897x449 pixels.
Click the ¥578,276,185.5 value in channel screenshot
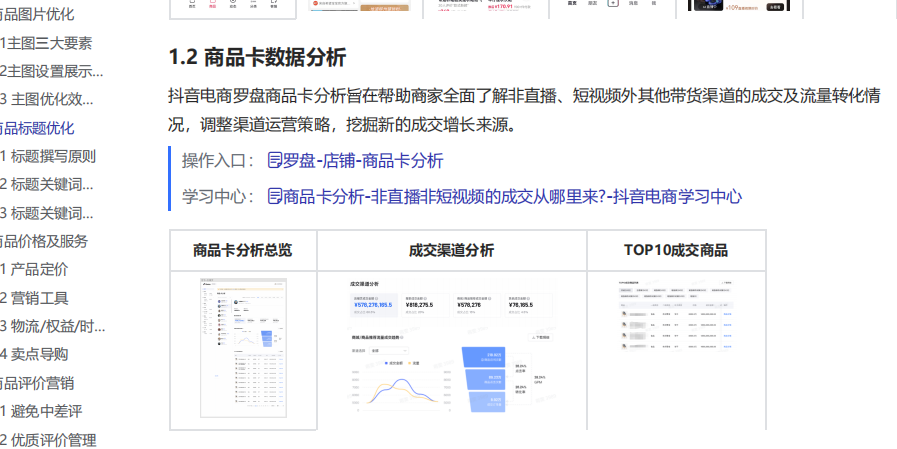[373, 305]
